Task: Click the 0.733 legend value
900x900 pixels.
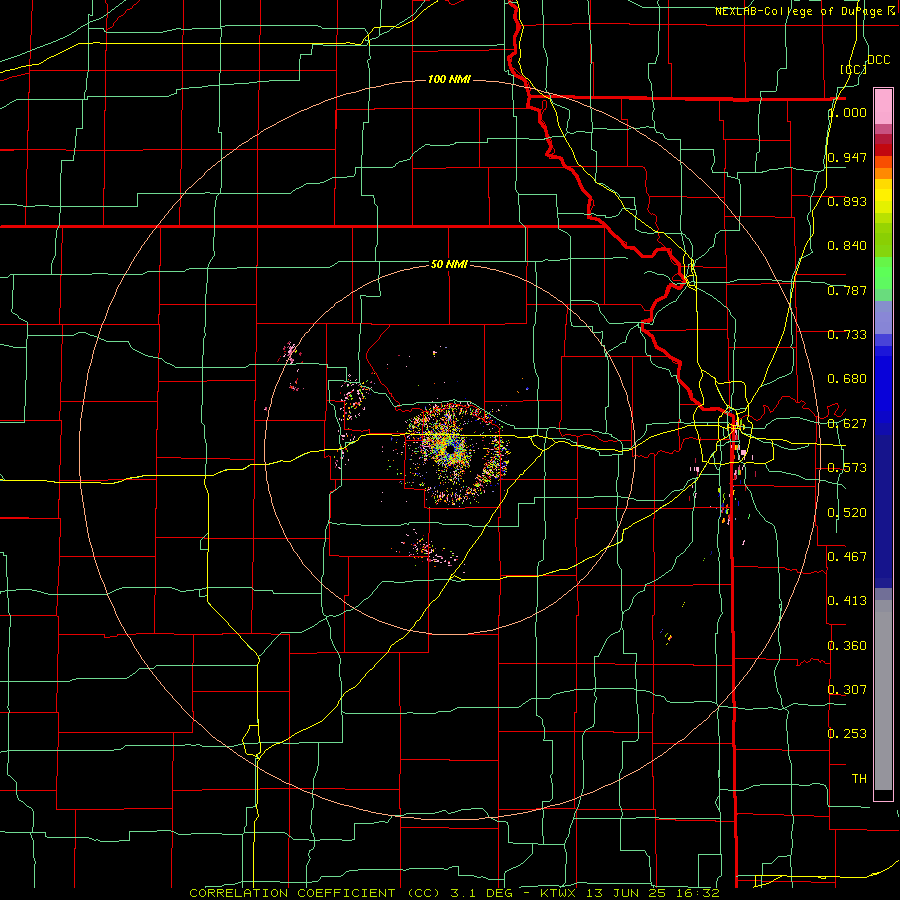Action: (847, 335)
